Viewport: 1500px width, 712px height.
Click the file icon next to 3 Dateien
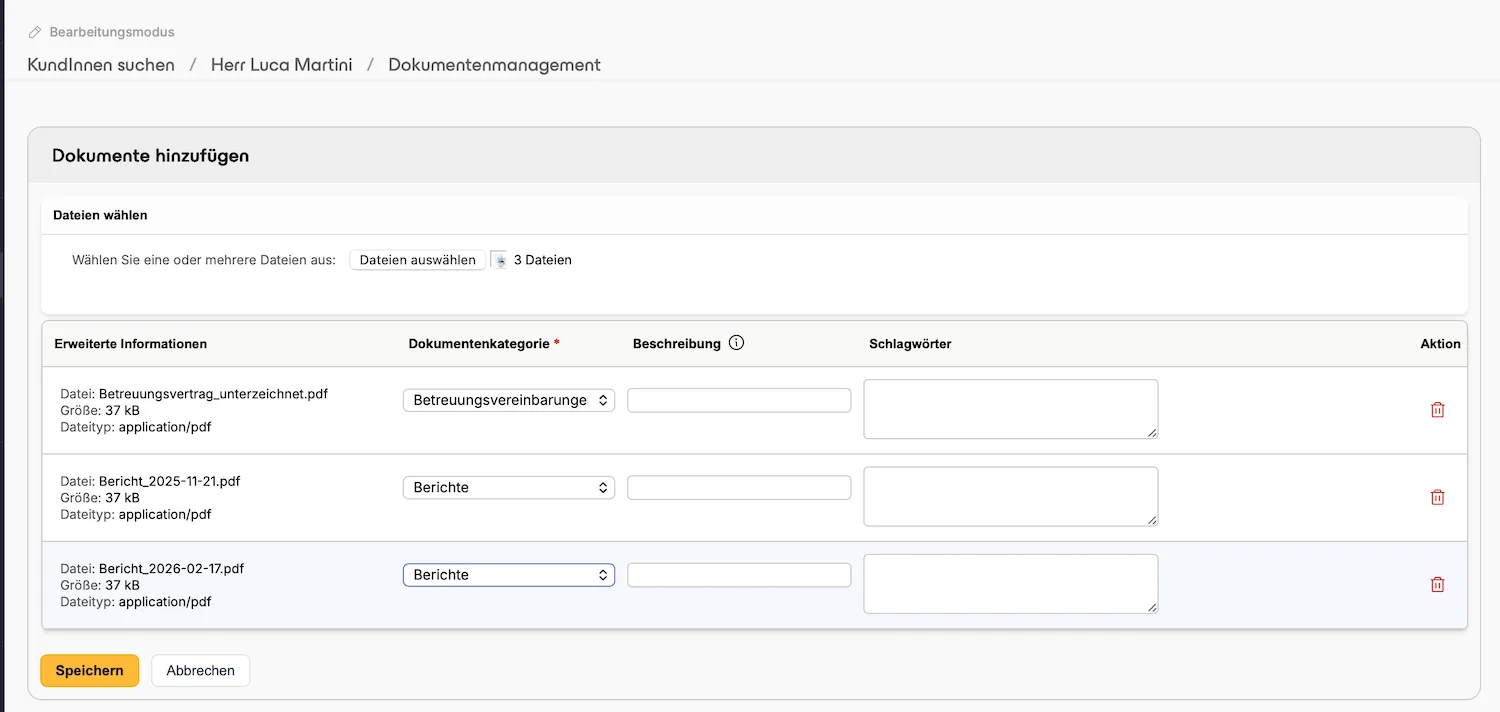click(499, 260)
